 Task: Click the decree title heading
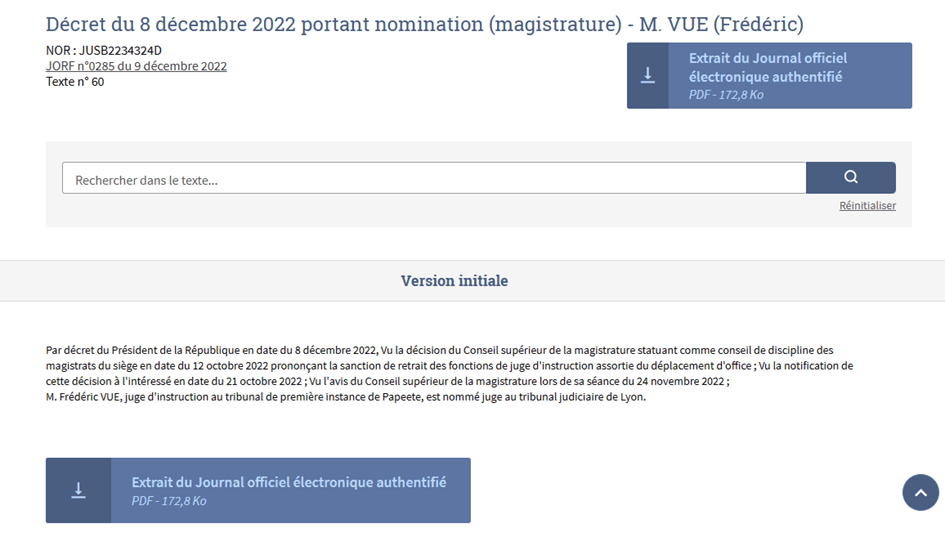click(424, 24)
